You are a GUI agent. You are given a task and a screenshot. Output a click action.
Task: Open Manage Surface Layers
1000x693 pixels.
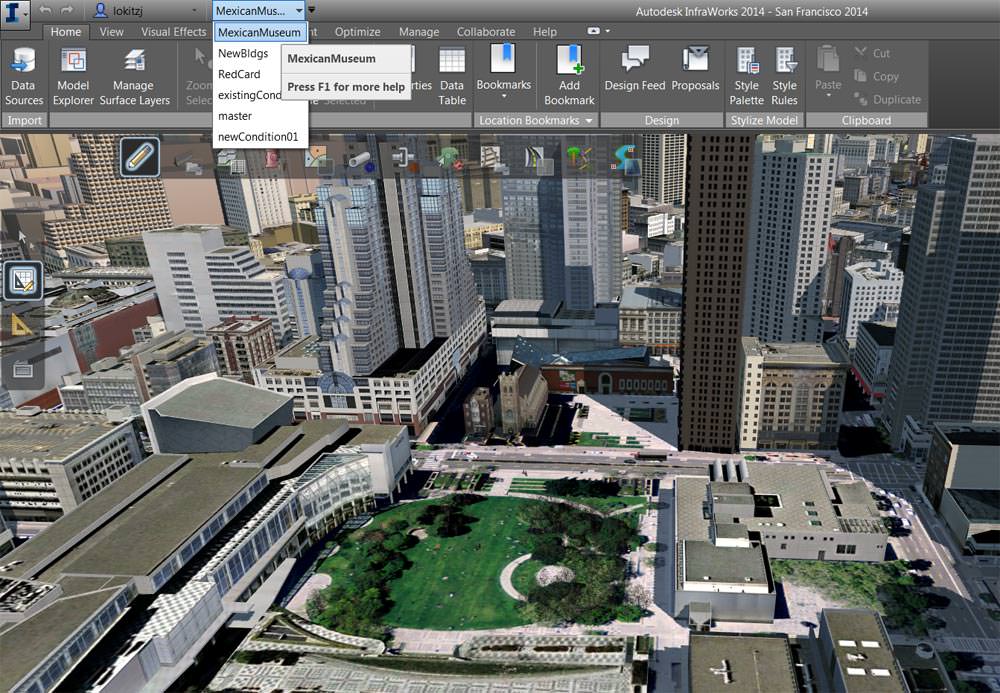point(135,77)
